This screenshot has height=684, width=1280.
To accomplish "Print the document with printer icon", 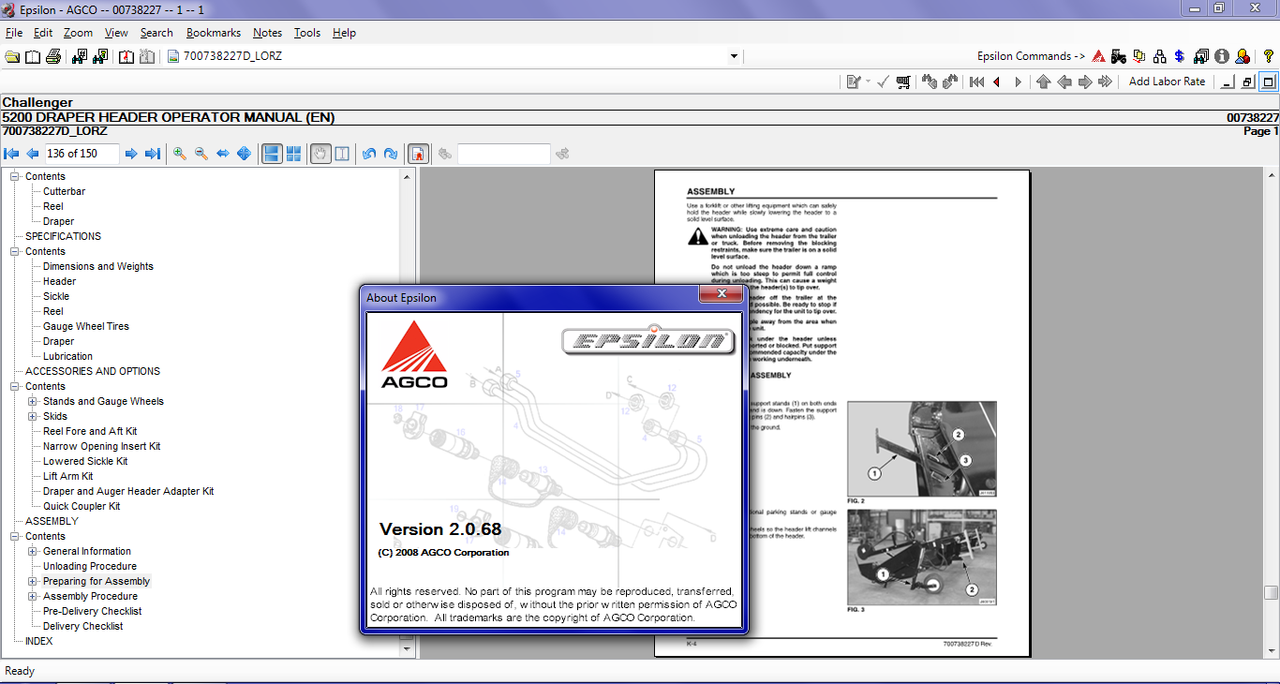I will (53, 56).
